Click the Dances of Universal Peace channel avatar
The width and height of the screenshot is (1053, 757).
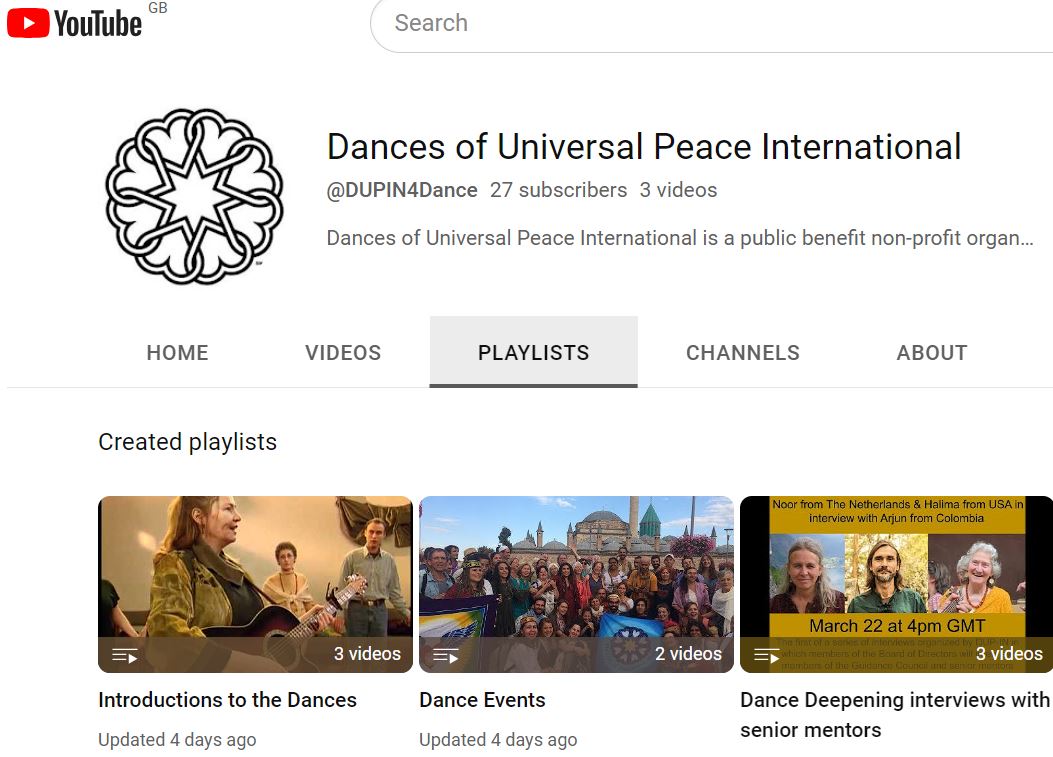point(195,196)
